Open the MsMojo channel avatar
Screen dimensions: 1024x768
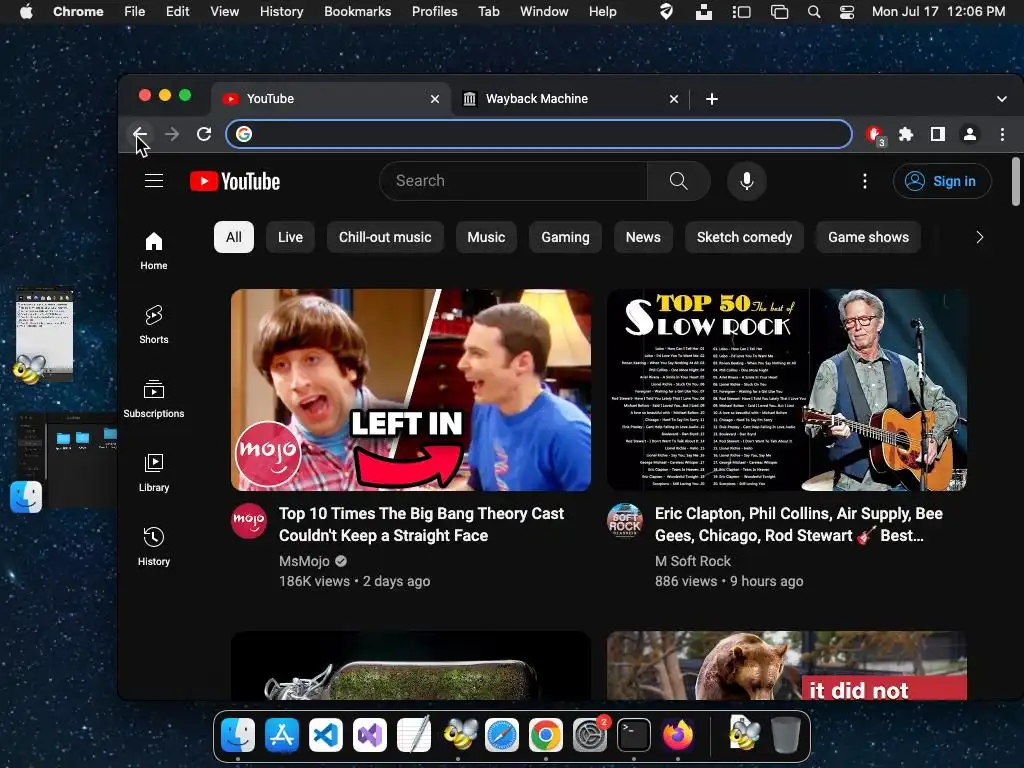(249, 520)
